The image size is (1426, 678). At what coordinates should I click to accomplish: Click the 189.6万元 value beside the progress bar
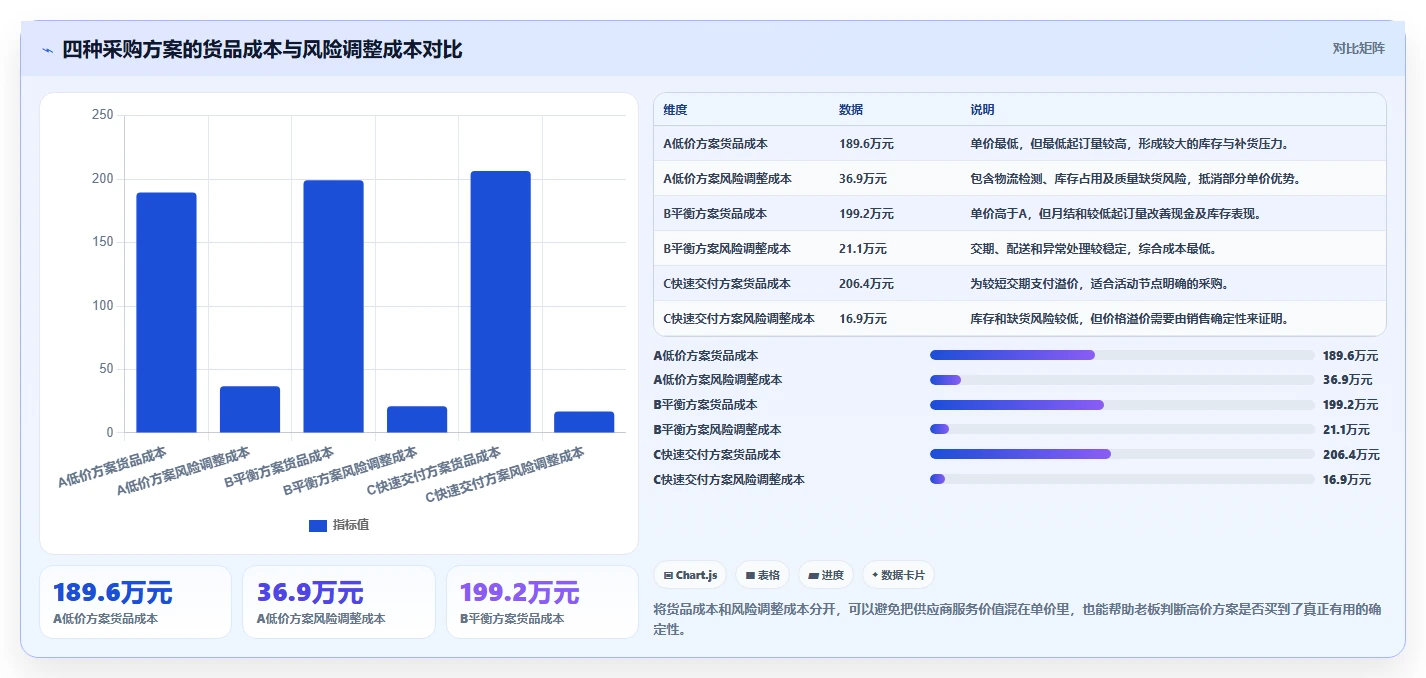[x=1350, y=355]
